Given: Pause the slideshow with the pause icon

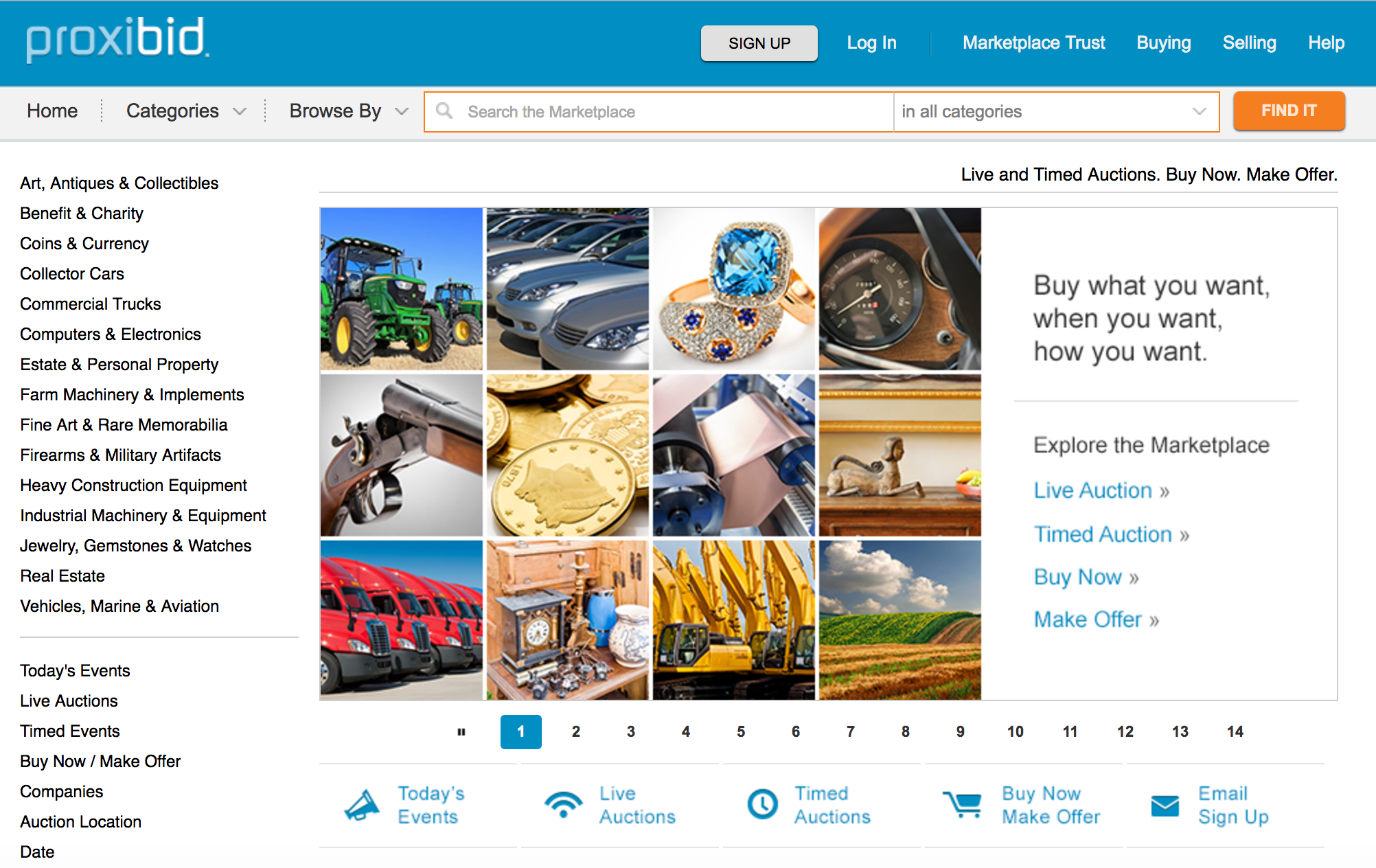Looking at the screenshot, I should click(461, 732).
